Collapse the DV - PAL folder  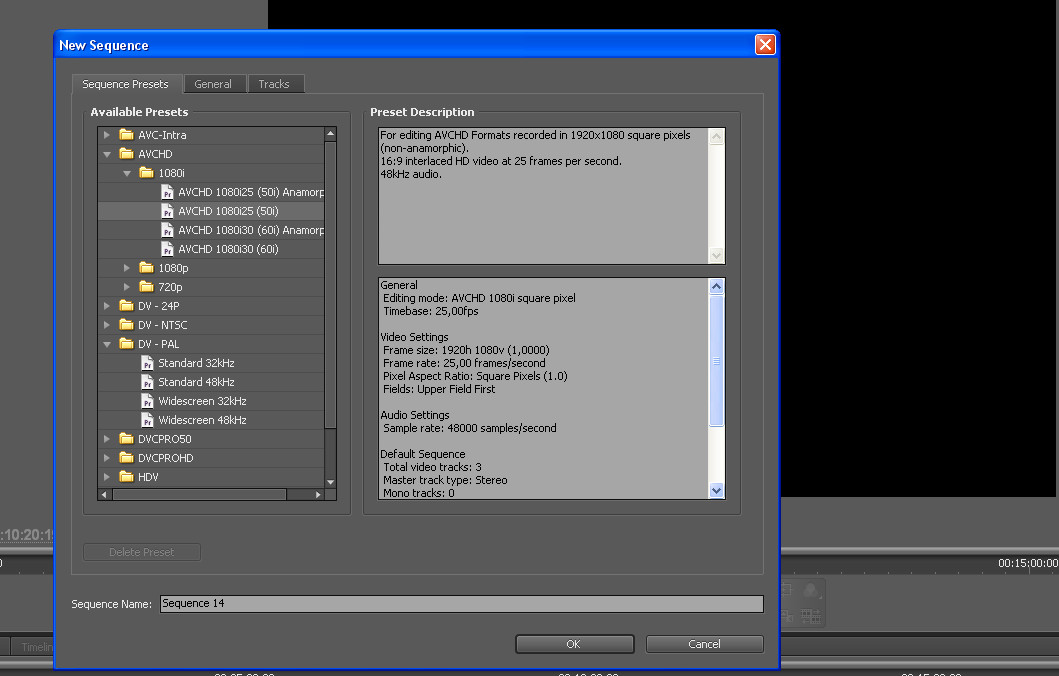coord(107,344)
